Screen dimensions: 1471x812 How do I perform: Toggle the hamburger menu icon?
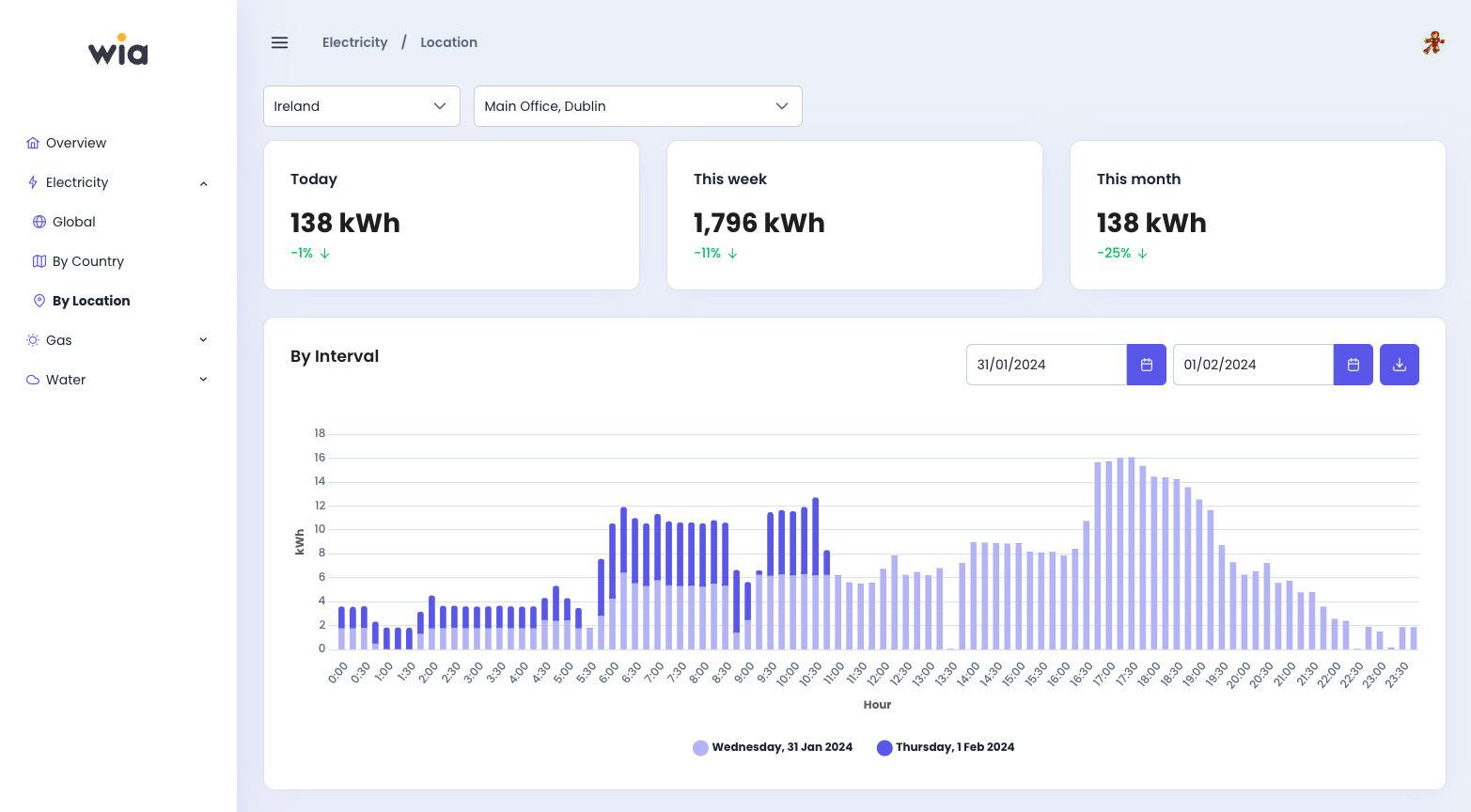pos(279,42)
